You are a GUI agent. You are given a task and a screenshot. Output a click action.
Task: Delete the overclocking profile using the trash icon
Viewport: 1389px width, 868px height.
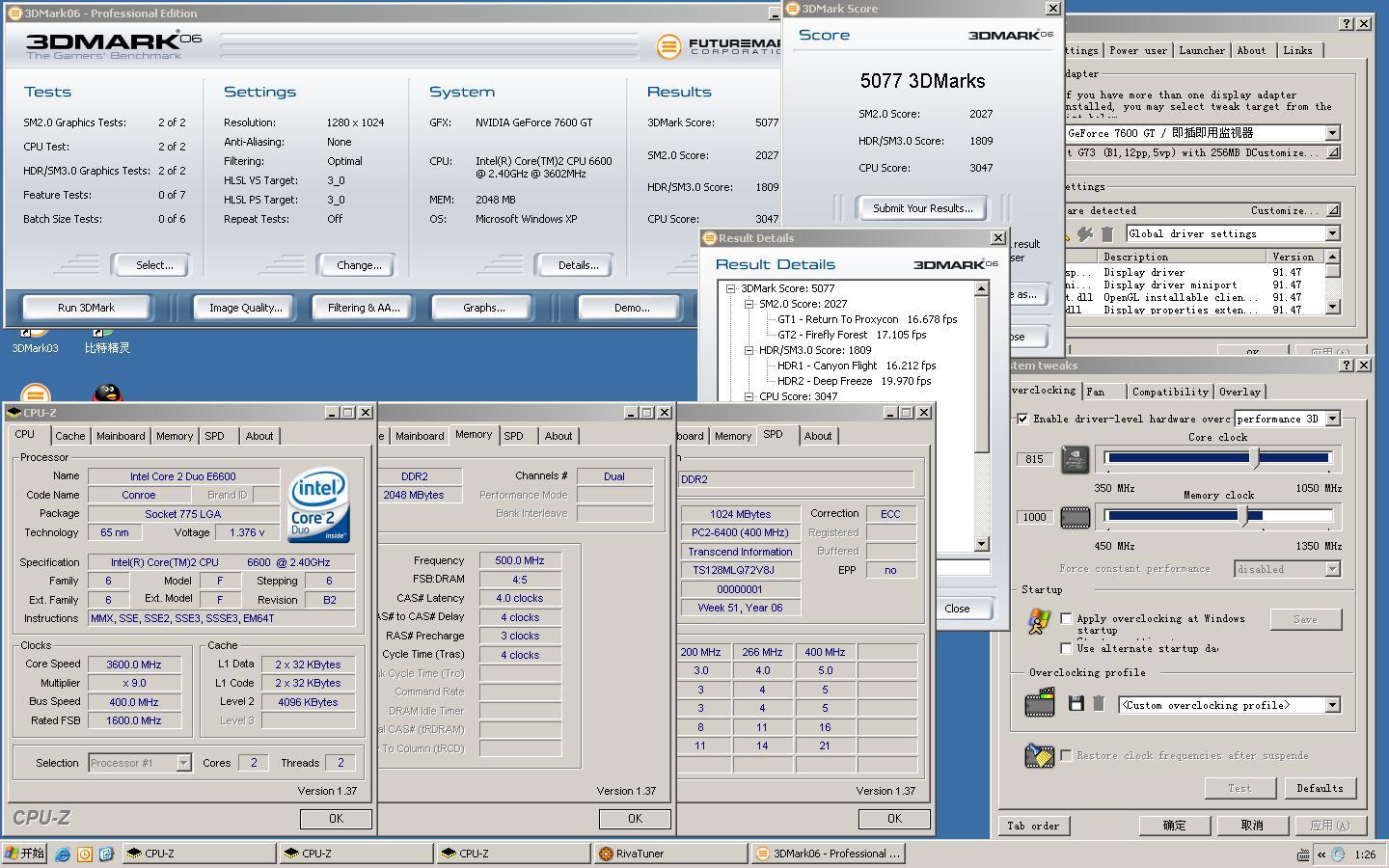[x=1098, y=704]
